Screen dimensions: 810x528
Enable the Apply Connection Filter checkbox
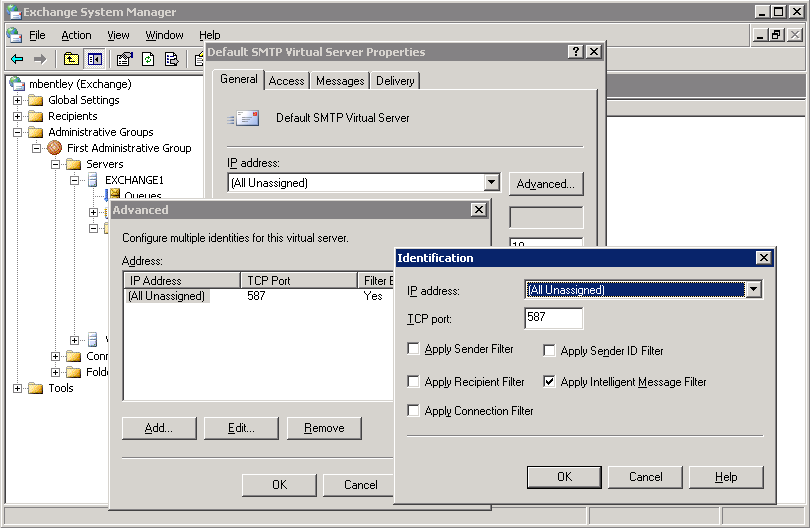[413, 411]
